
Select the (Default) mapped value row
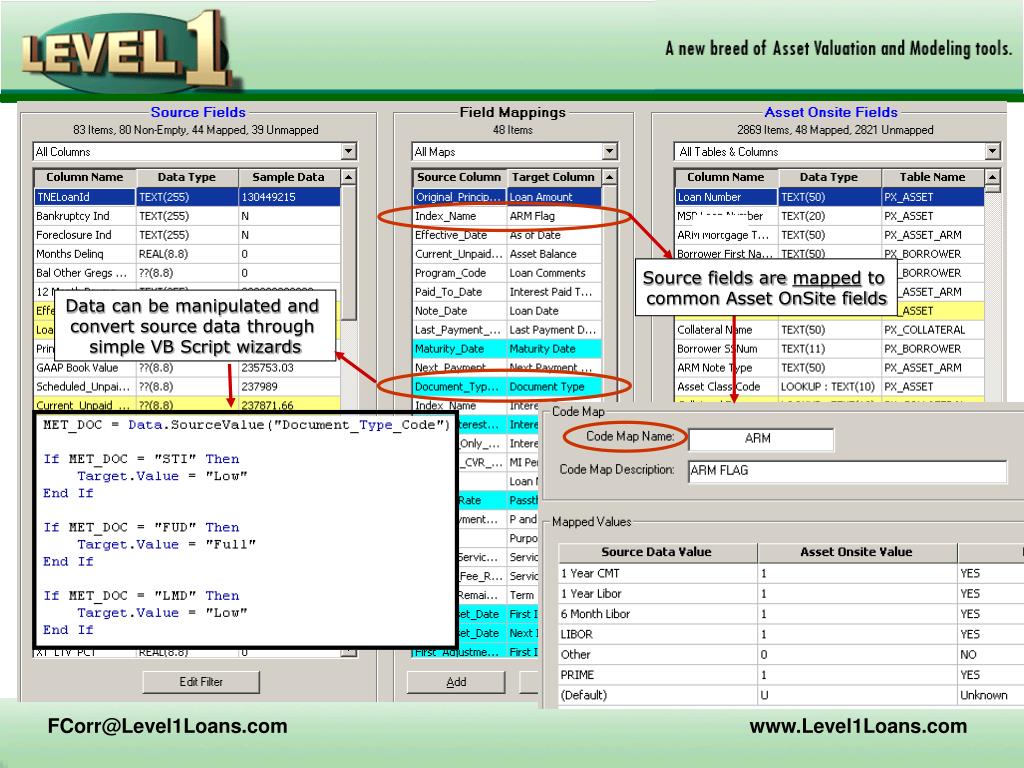[x=790, y=695]
